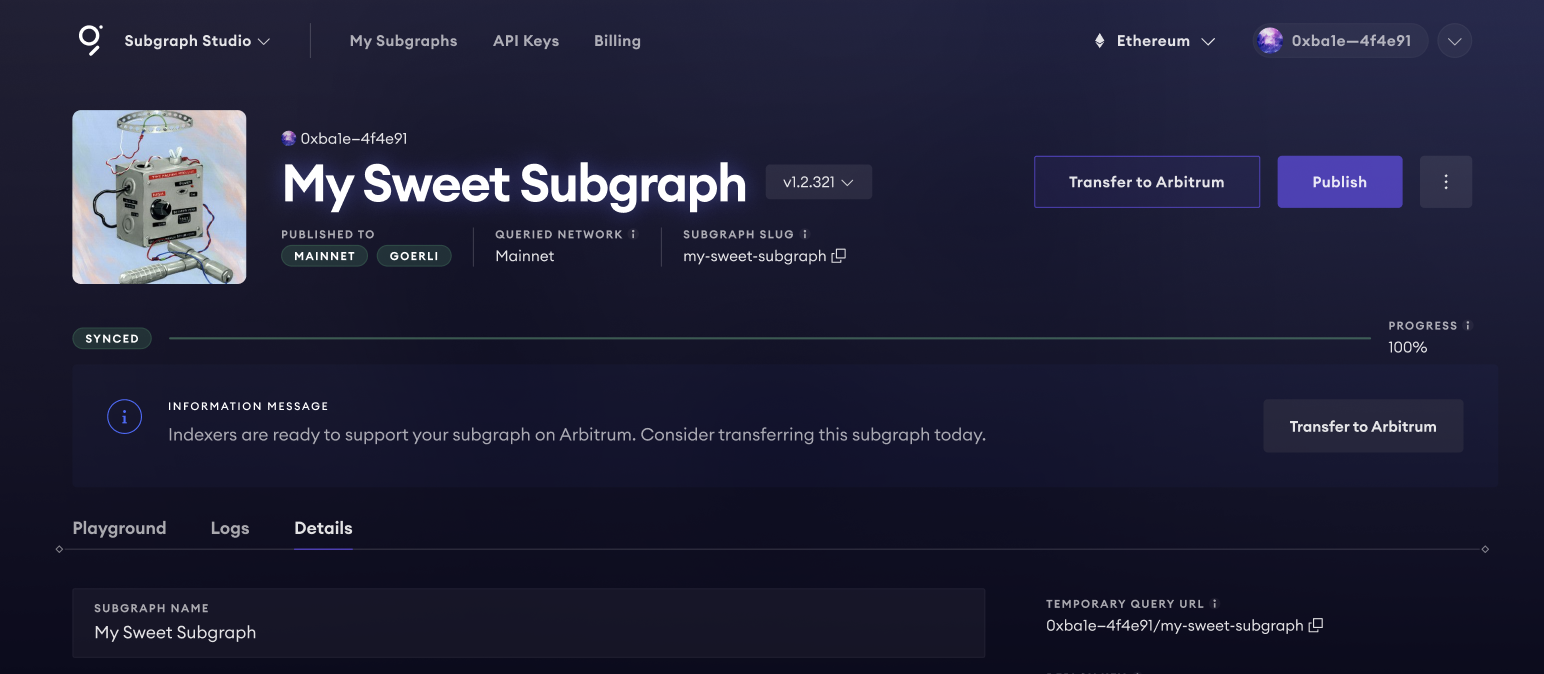Screen dimensions: 1544x674
Task: Open the Logs tab
Action: coord(230,528)
